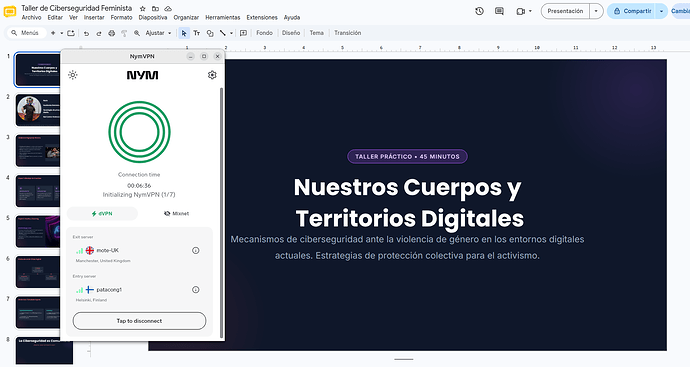690x367 pixels.
Task: Select slide 1 thumbnail in filmstrip
Action: pyautogui.click(x=38, y=70)
